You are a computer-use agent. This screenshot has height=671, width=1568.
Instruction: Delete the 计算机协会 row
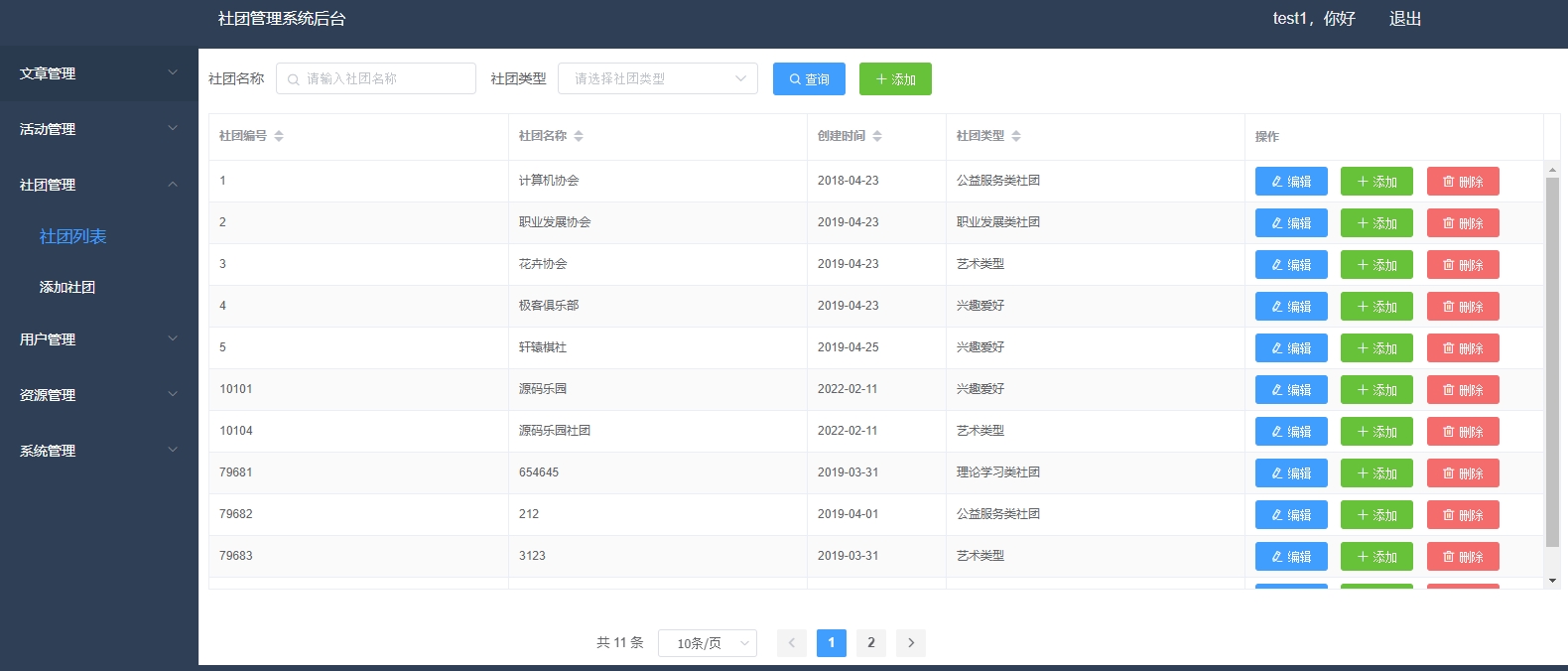point(1463,182)
